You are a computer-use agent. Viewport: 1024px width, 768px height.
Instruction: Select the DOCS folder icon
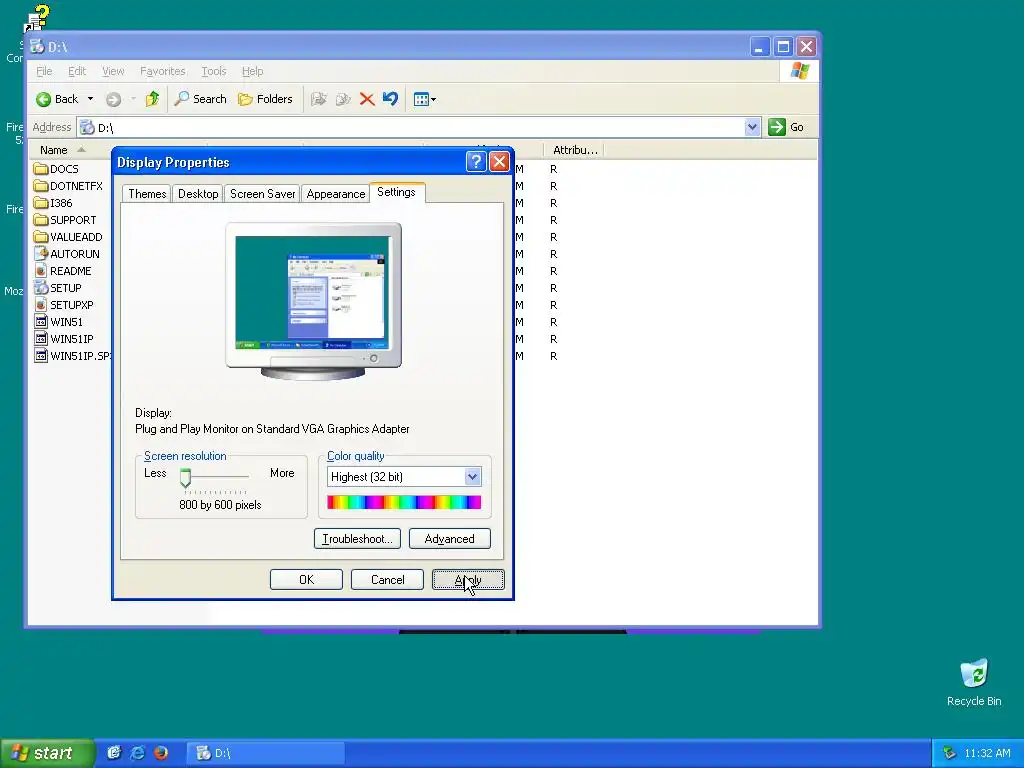(x=41, y=168)
